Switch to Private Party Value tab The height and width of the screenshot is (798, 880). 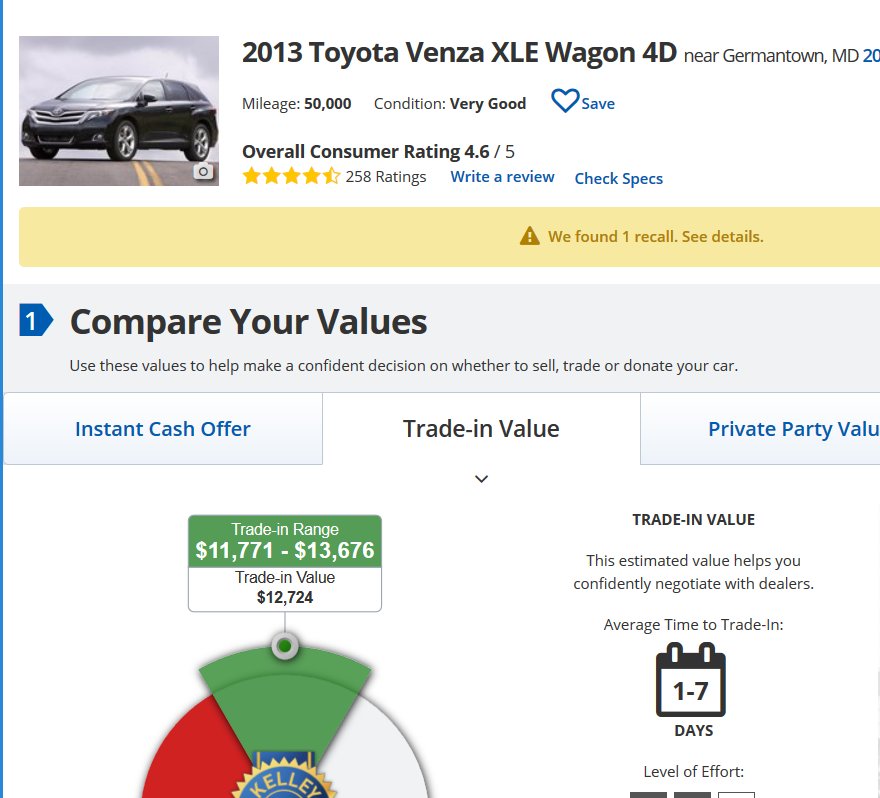[760, 429]
